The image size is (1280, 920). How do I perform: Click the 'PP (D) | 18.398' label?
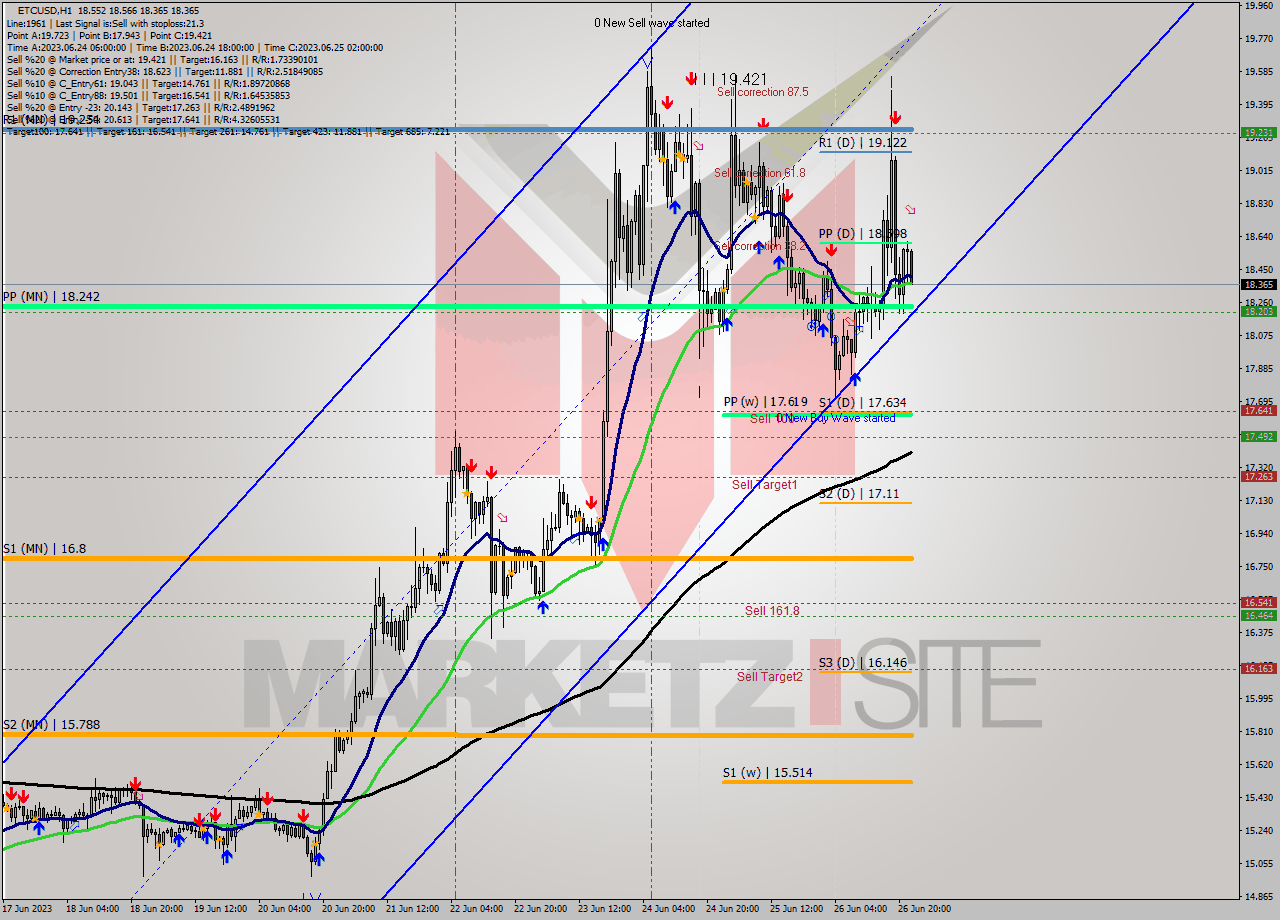pyautogui.click(x=865, y=234)
